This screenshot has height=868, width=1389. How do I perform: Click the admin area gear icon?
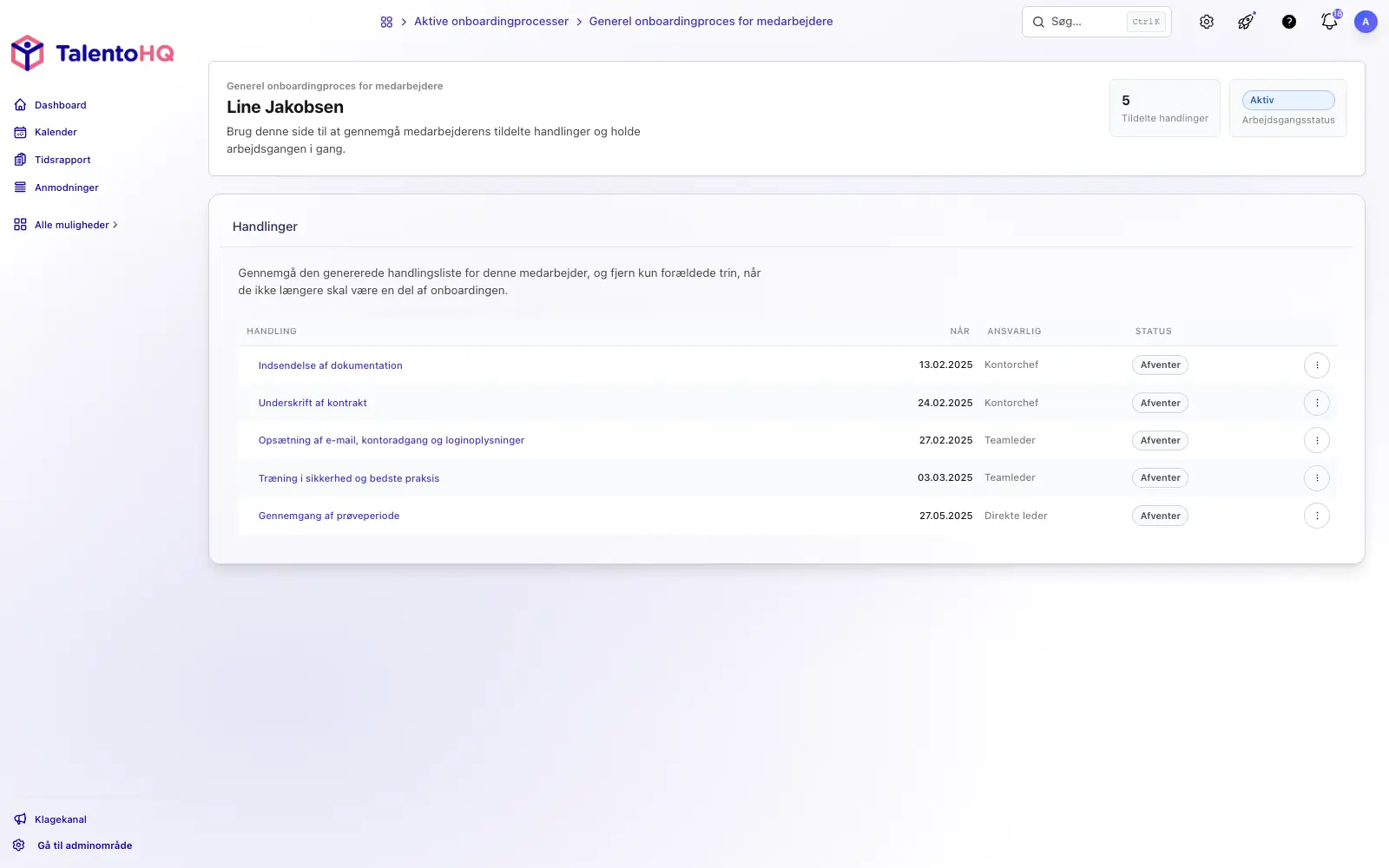pos(19,845)
